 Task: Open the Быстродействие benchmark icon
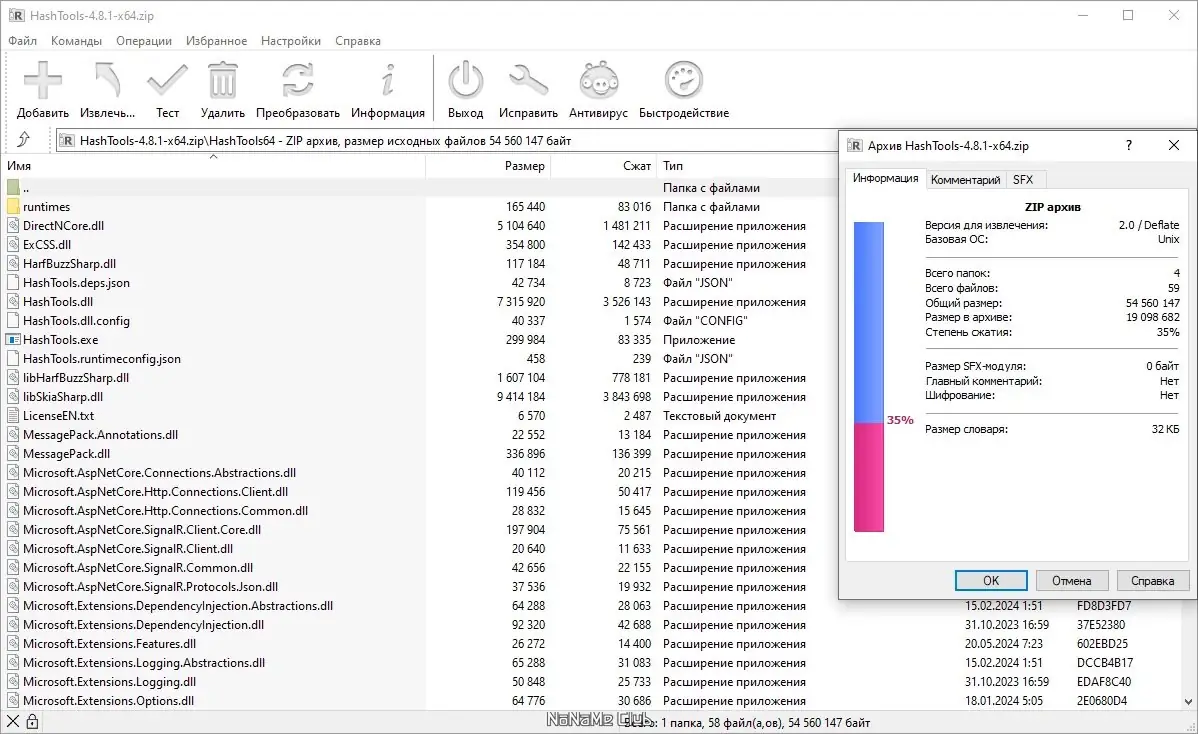tap(684, 80)
